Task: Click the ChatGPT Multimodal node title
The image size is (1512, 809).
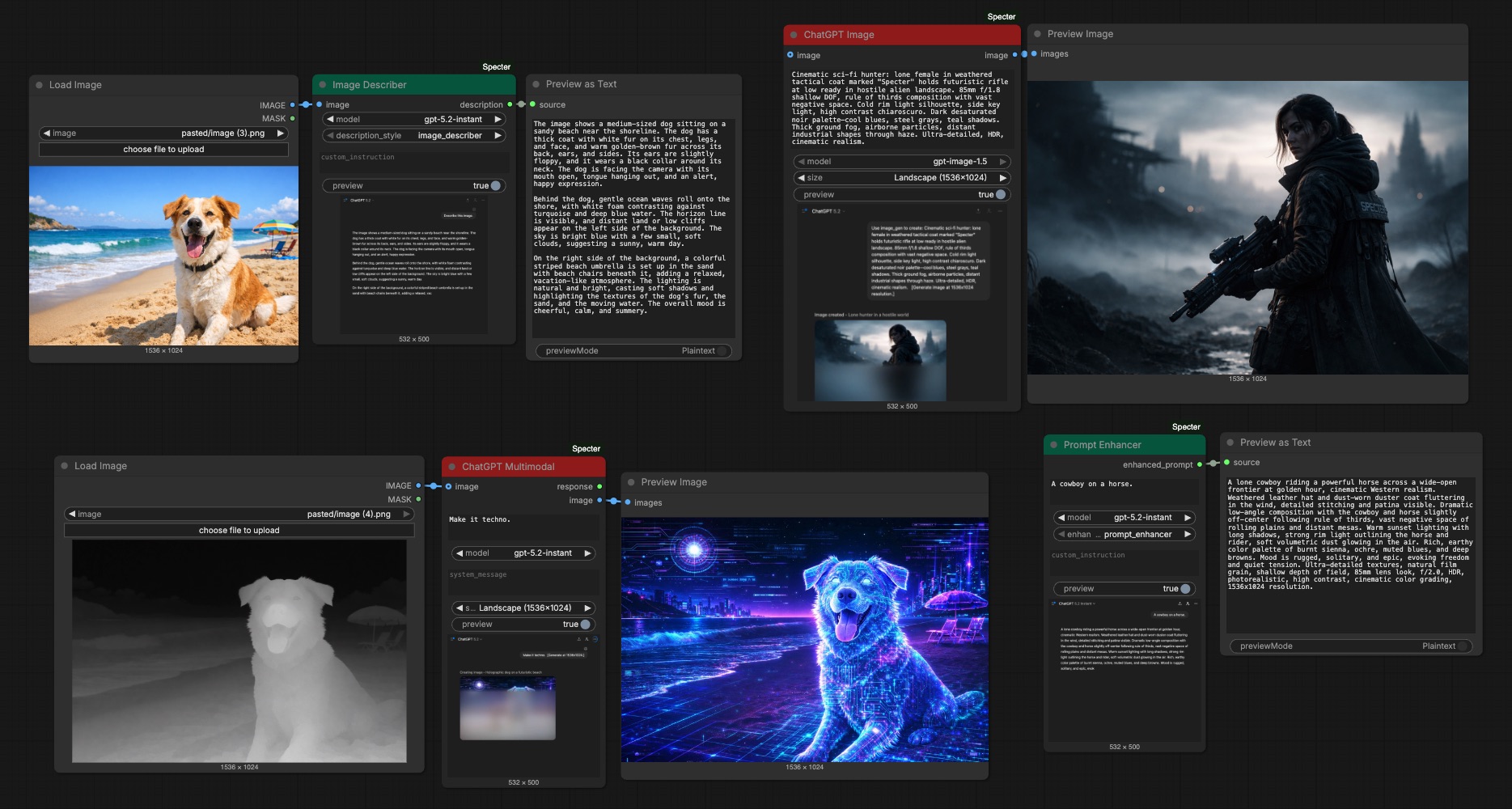Action: [x=508, y=467]
